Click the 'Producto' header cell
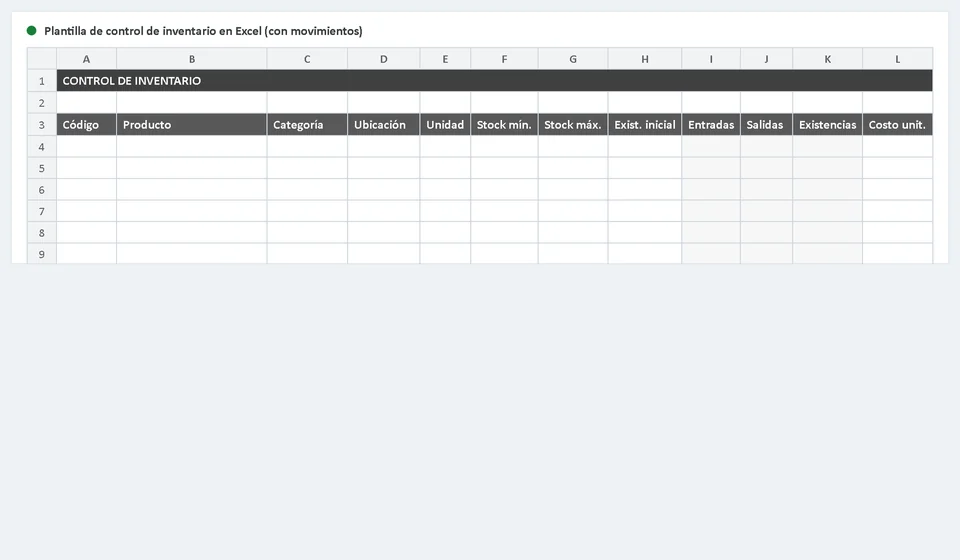Viewport: 960px width, 560px height. 192,125
